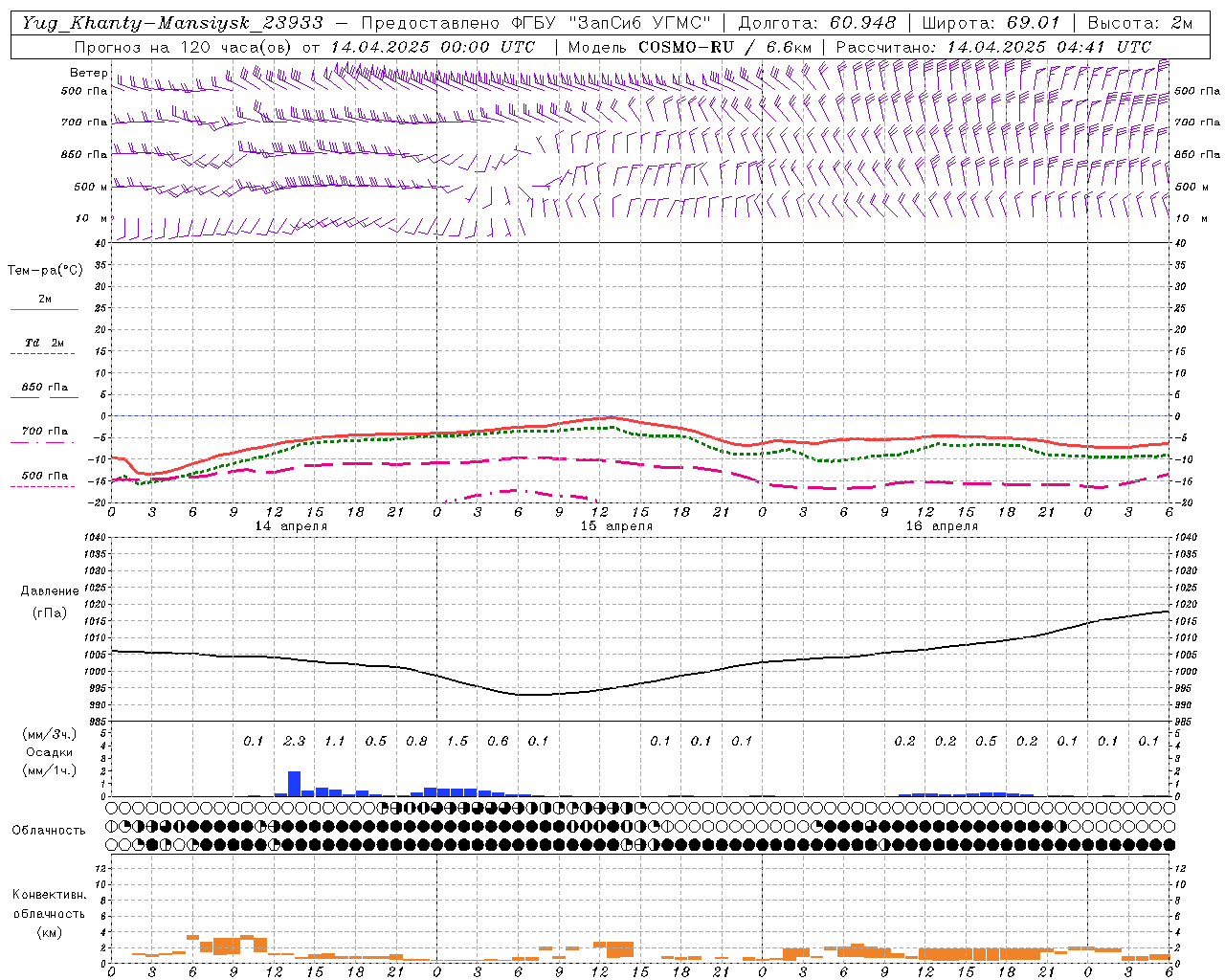This screenshot has height=980, width=1225.
Task: Click the Облачность row label
Action: tap(49, 830)
